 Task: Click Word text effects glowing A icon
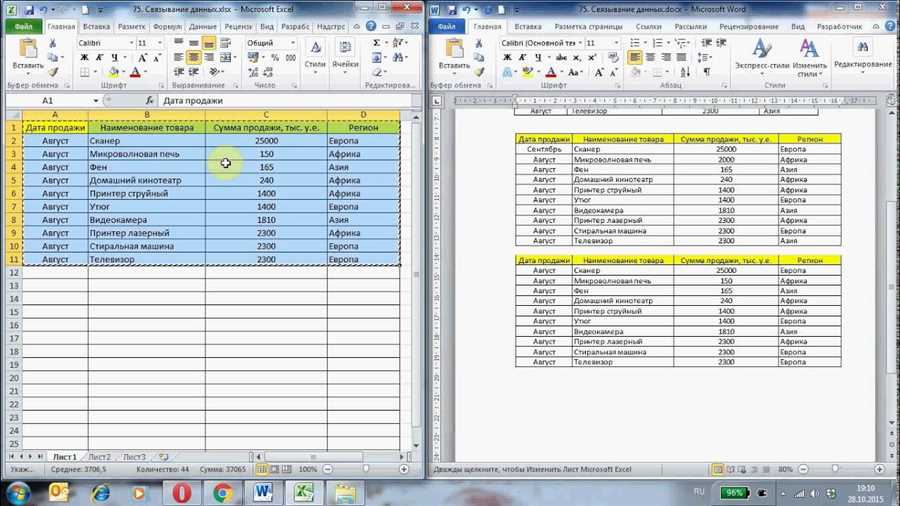point(507,72)
